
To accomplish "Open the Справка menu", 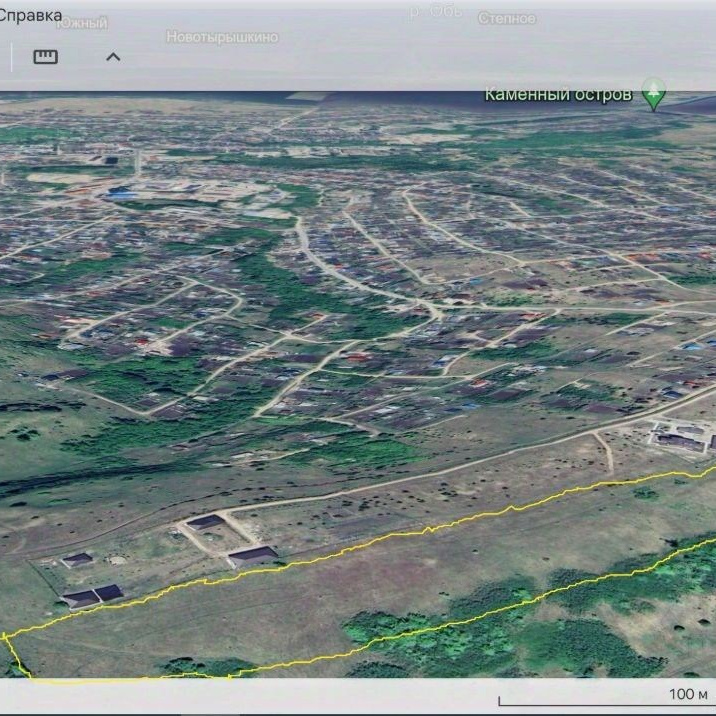I will [x=30, y=17].
